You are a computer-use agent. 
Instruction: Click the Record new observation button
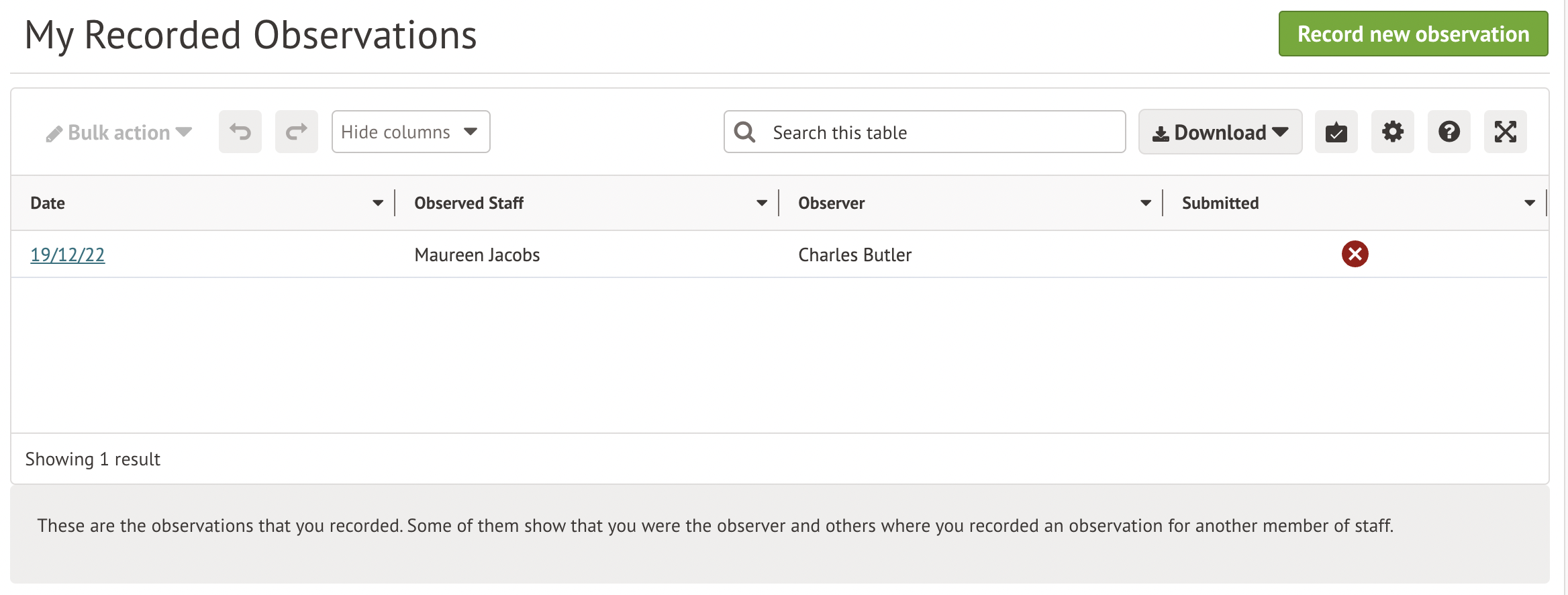[x=1413, y=34]
